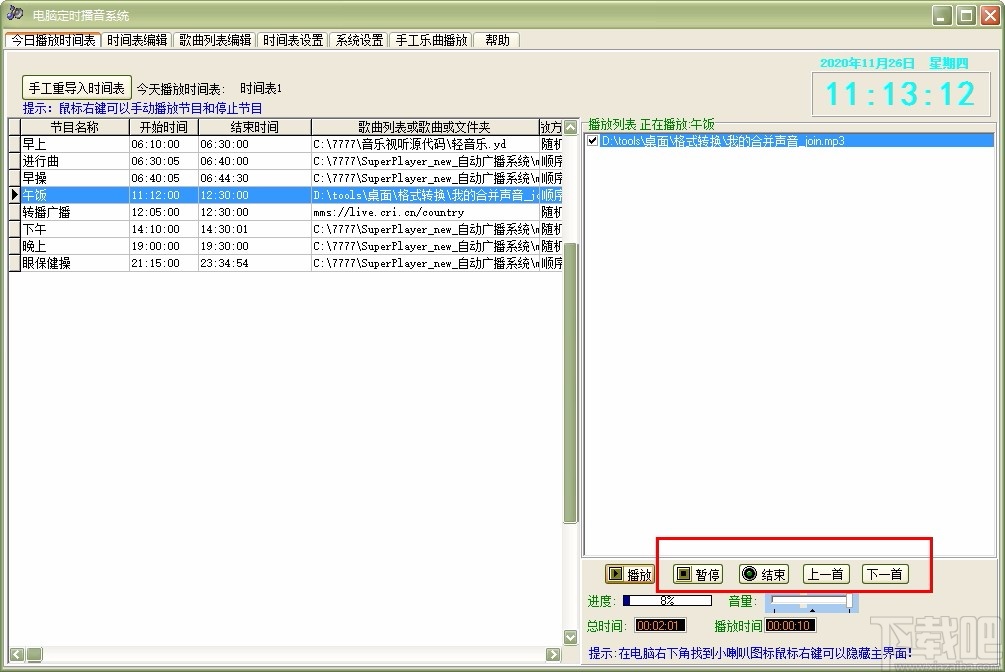Stop playback with the 结束 button
The height and width of the screenshot is (672, 1005).
[763, 574]
